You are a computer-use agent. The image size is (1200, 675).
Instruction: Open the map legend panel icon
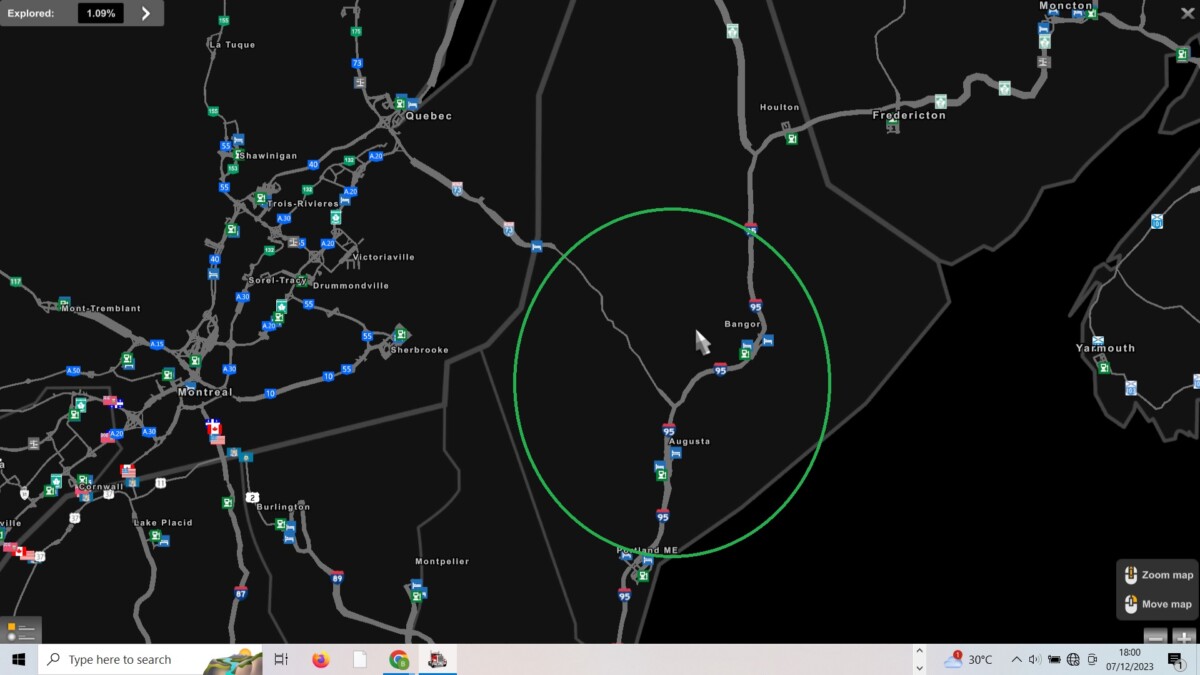pyautogui.click(x=21, y=631)
